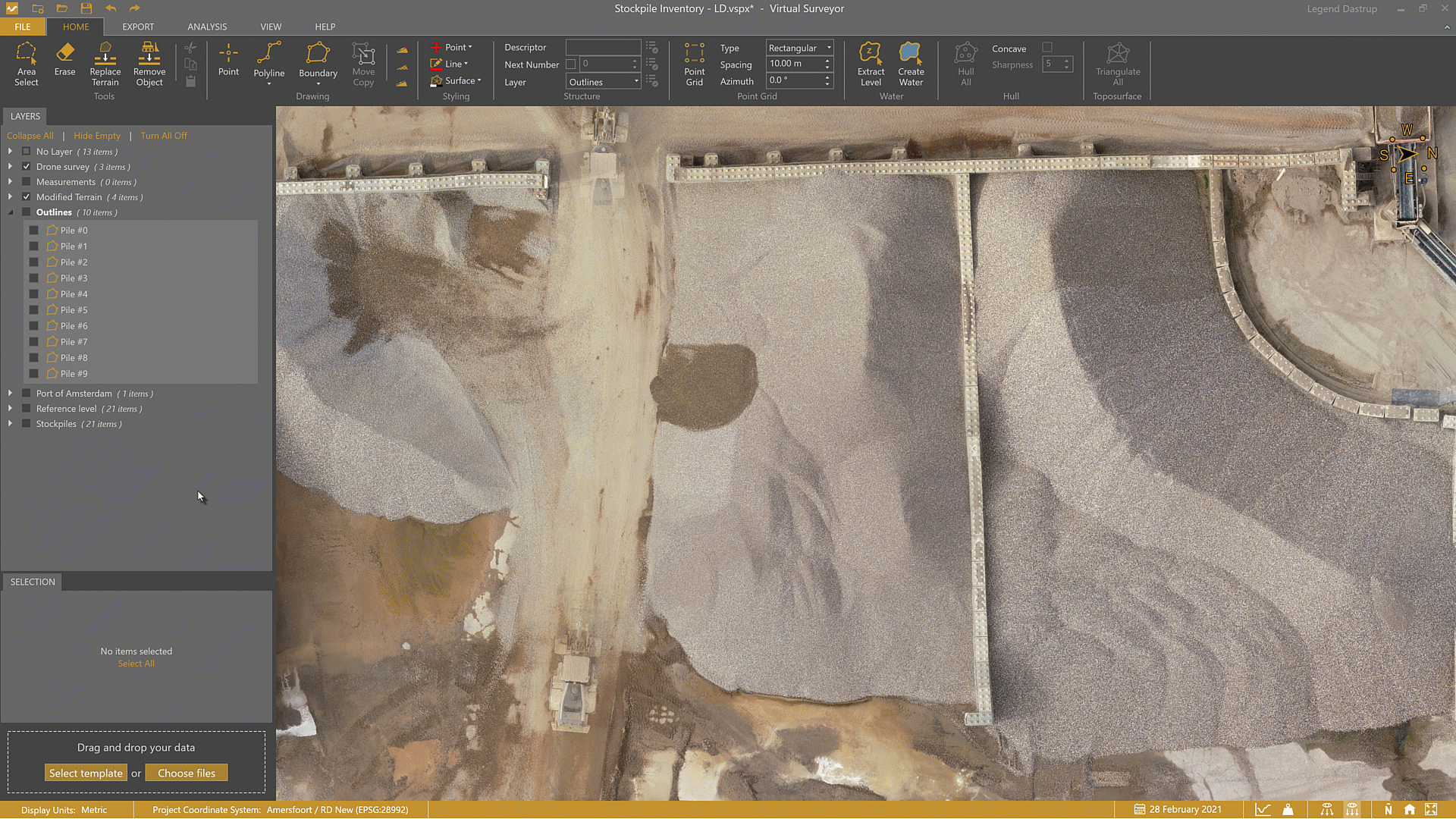The height and width of the screenshot is (819, 1456).
Task: Expand the Stockpiles layer group
Action: [x=10, y=424]
